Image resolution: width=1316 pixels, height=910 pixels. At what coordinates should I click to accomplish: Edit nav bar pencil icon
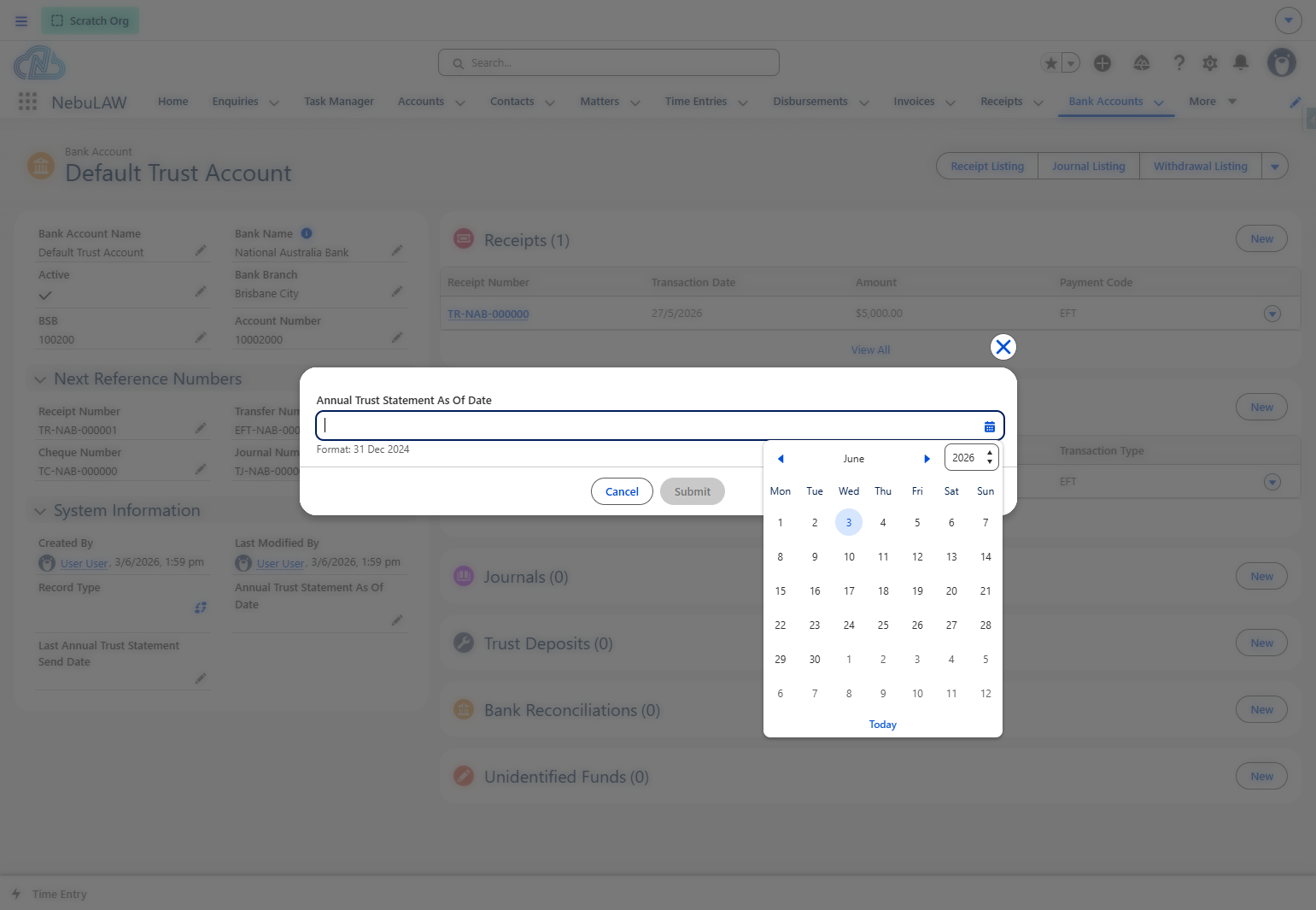(1296, 102)
